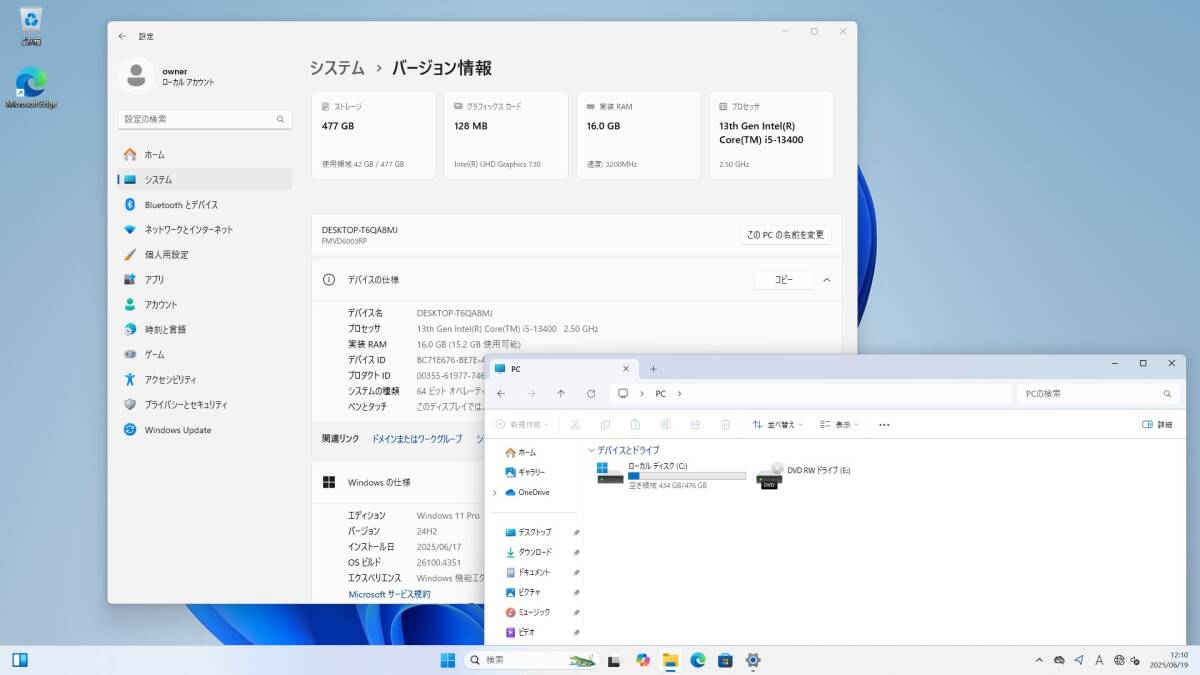Click the Microsoft Edge desktop shortcut
This screenshot has height=675, width=1200.
[x=31, y=88]
